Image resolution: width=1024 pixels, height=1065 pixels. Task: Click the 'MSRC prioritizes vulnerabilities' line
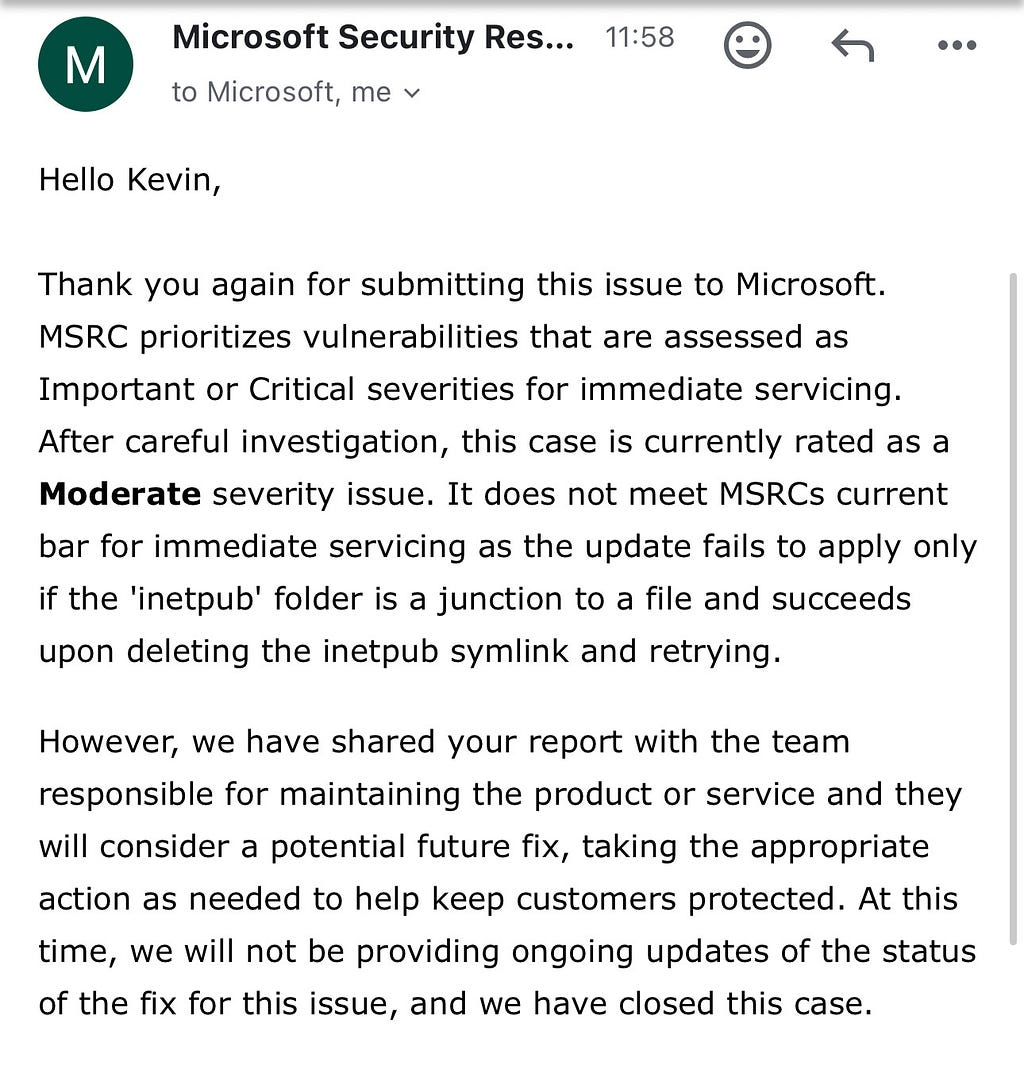tap(443, 337)
